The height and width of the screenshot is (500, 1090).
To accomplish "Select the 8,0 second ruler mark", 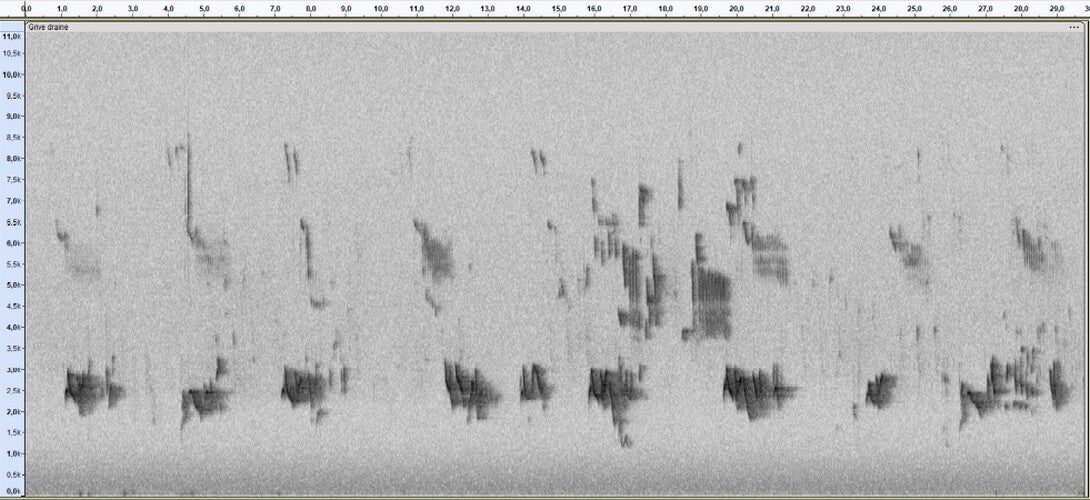I will click(x=311, y=9).
